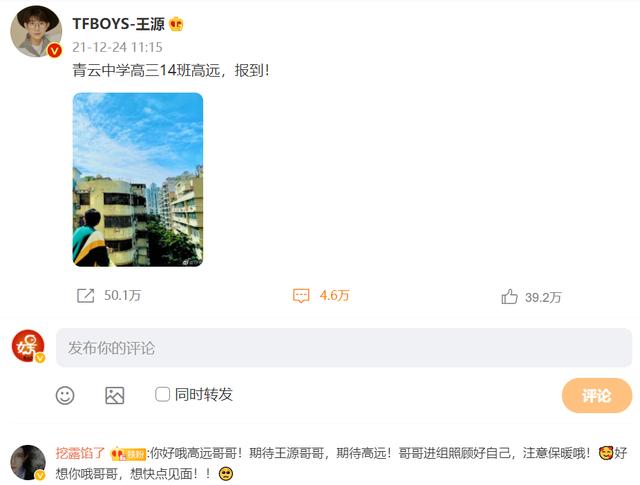Open the TFBOYS-王源 profile avatar
The height and width of the screenshot is (485, 640).
coord(36,31)
